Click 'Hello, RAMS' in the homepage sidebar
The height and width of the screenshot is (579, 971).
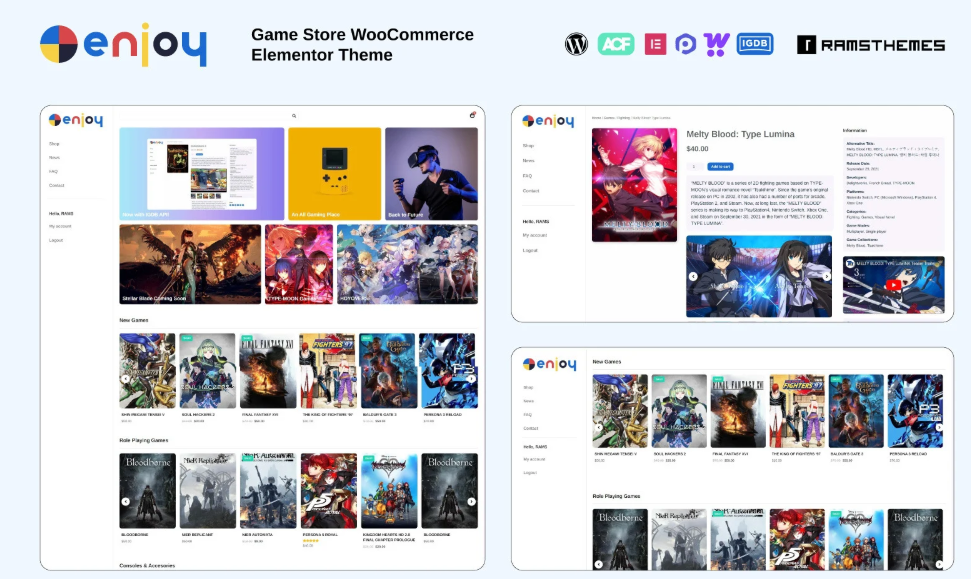(61, 214)
